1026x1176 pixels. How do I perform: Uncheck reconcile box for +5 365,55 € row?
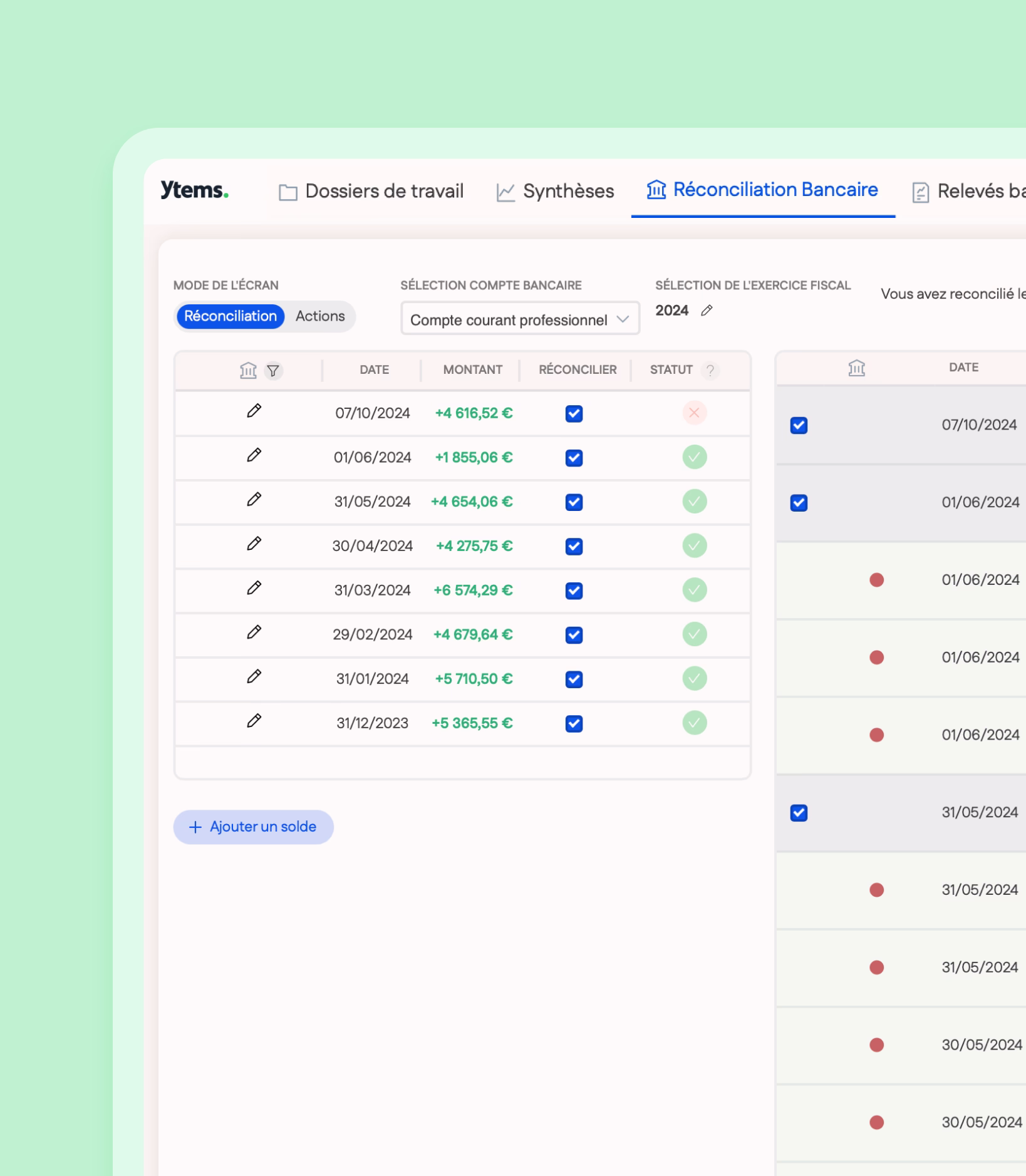tap(574, 723)
